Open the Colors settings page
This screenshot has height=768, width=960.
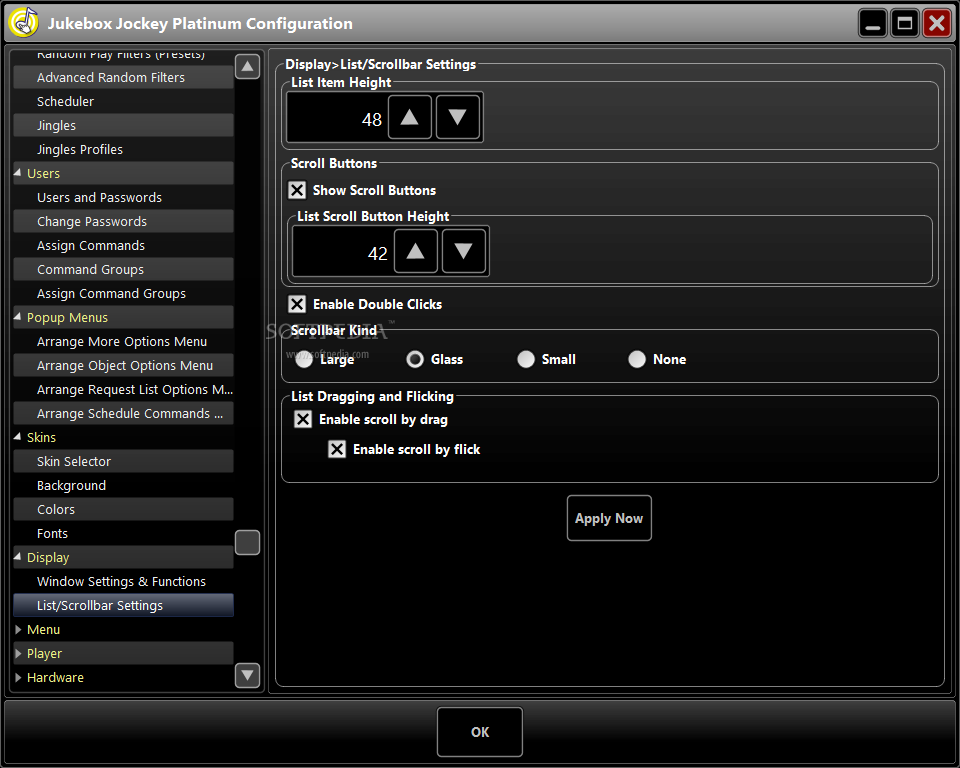[123, 509]
